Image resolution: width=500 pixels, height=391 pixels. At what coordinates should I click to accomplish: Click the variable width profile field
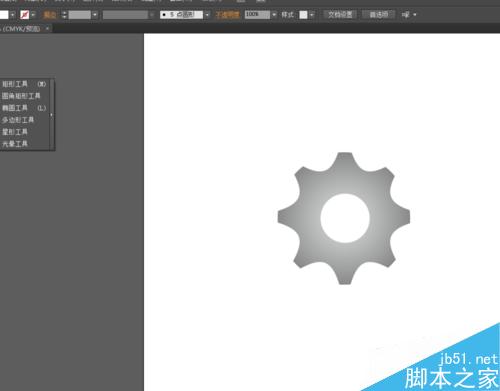click(x=125, y=15)
